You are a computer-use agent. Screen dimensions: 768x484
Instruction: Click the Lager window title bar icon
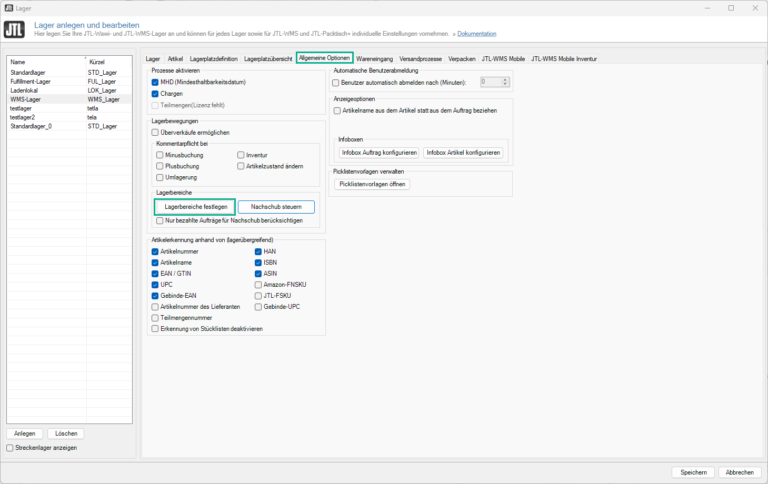pyautogui.click(x=8, y=7)
